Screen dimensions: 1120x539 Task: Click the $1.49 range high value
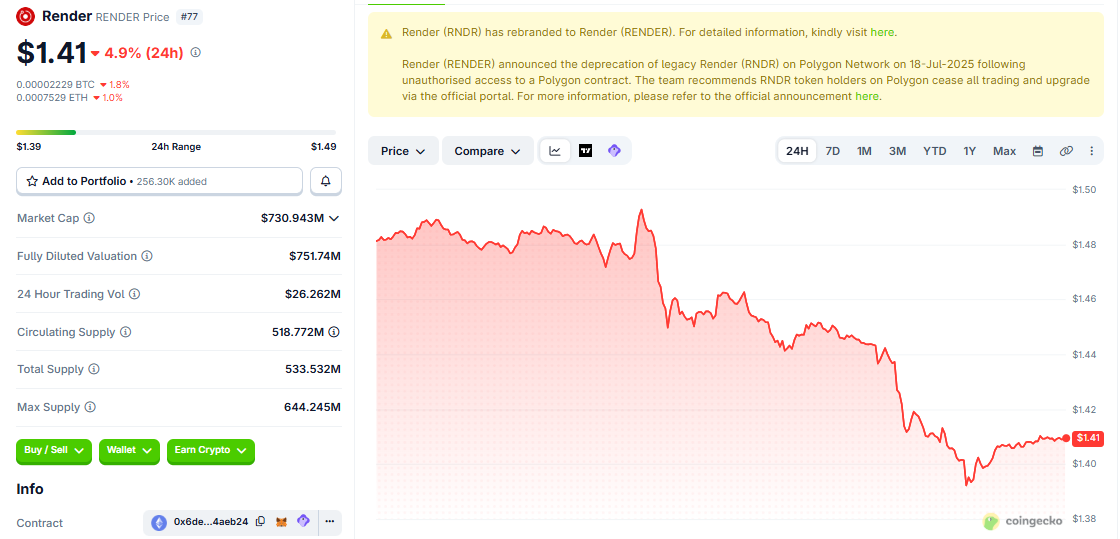click(324, 146)
